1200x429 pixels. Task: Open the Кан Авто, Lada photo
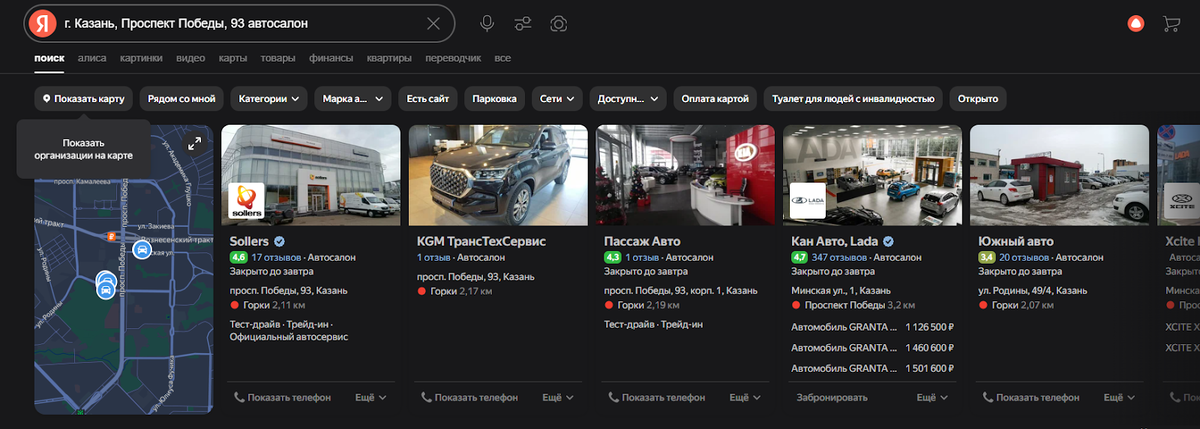[x=873, y=175]
